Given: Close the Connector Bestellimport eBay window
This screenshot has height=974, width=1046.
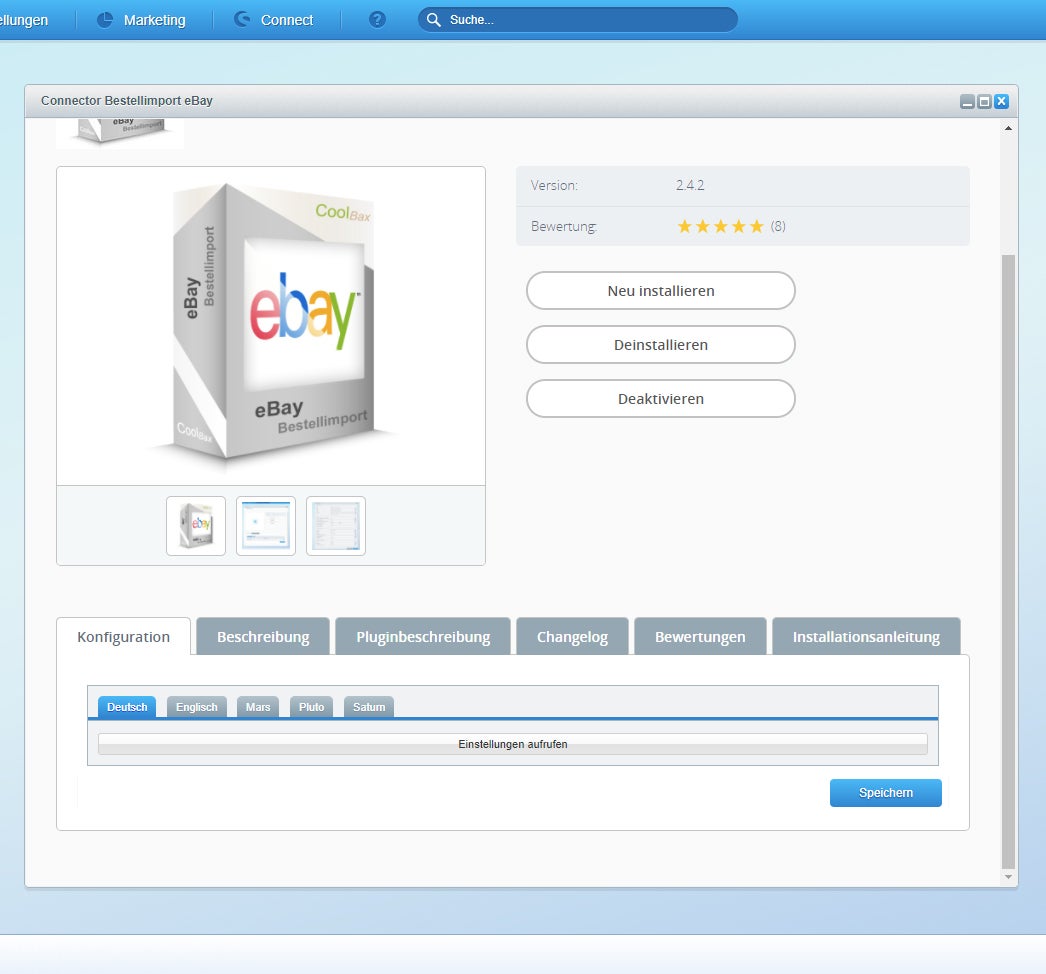Looking at the screenshot, I should pyautogui.click(x=1001, y=101).
